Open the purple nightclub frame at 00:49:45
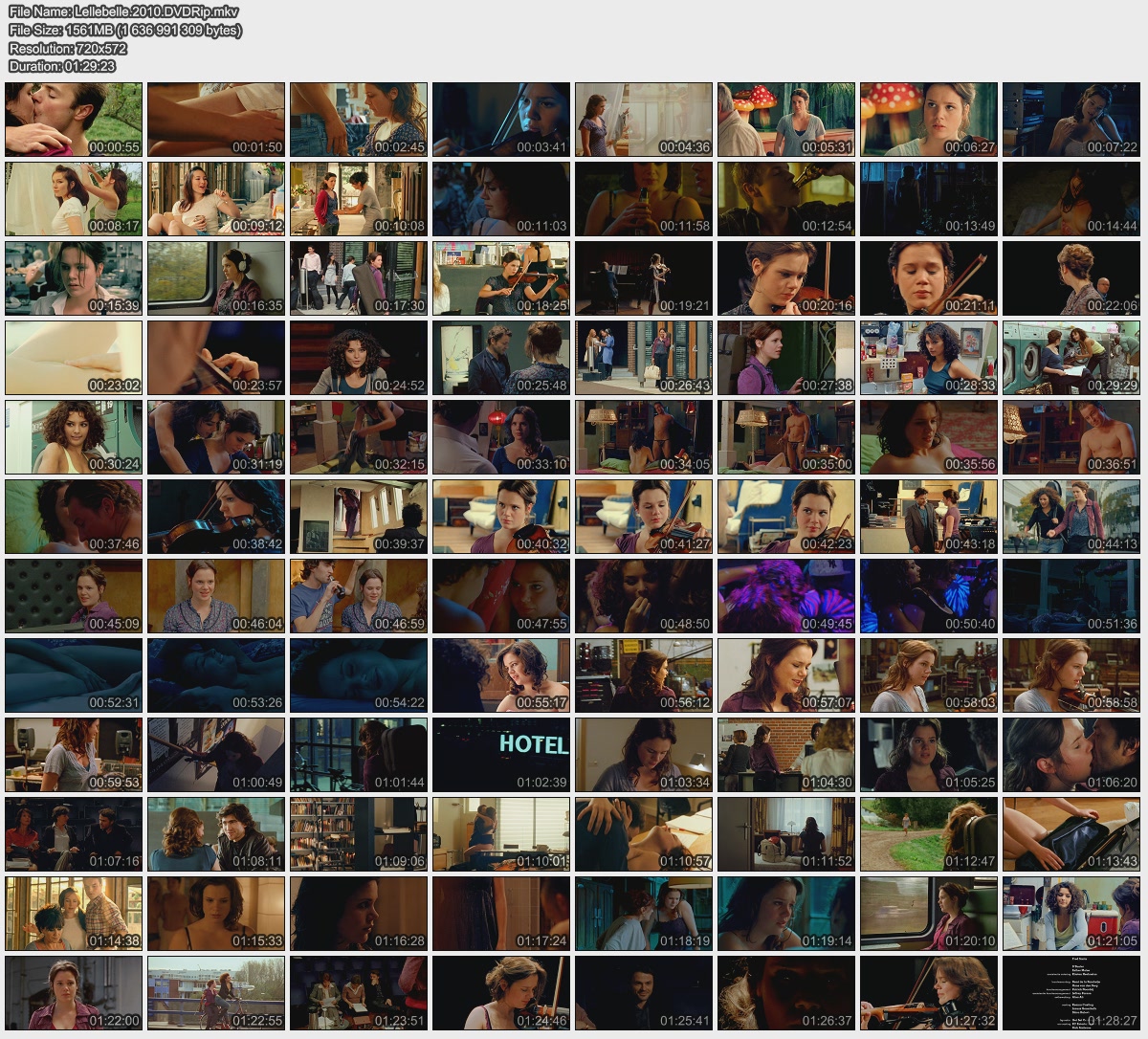Screen dimensions: 1148x1039 tap(786, 596)
